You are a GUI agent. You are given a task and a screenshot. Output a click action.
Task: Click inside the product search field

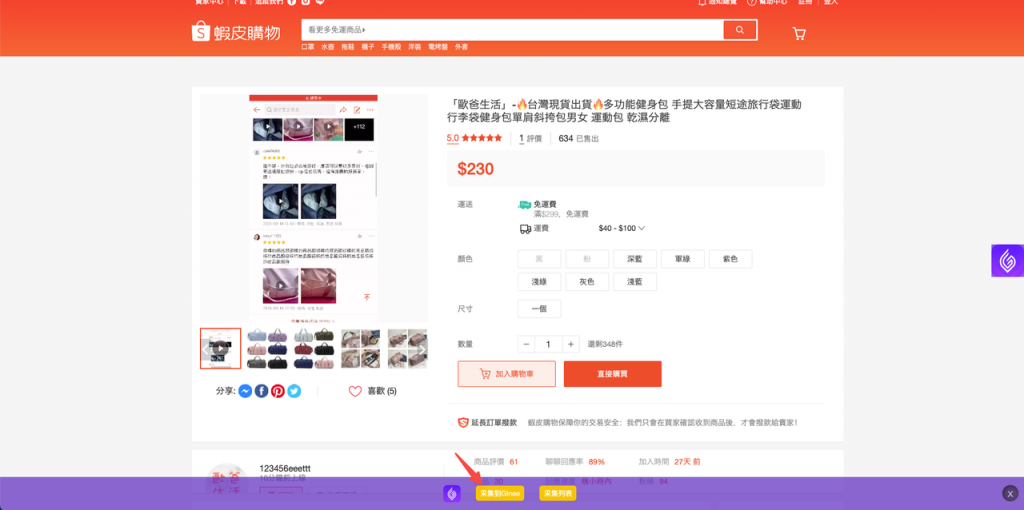tap(512, 30)
